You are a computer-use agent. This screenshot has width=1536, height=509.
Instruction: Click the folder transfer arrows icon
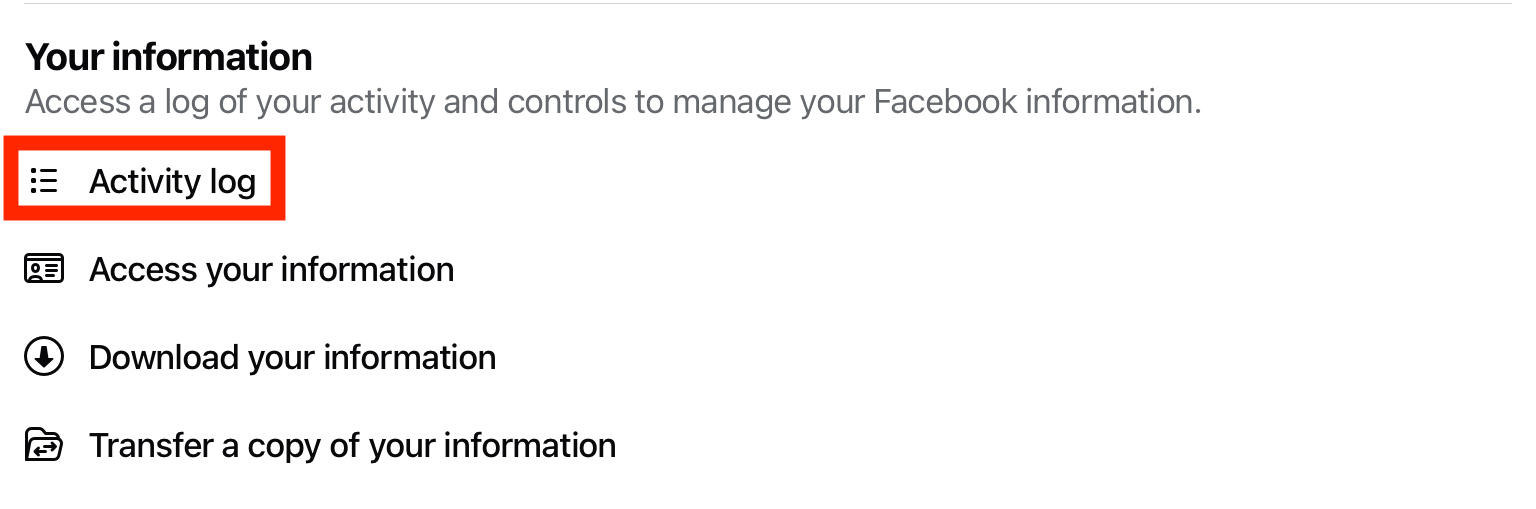(44, 445)
